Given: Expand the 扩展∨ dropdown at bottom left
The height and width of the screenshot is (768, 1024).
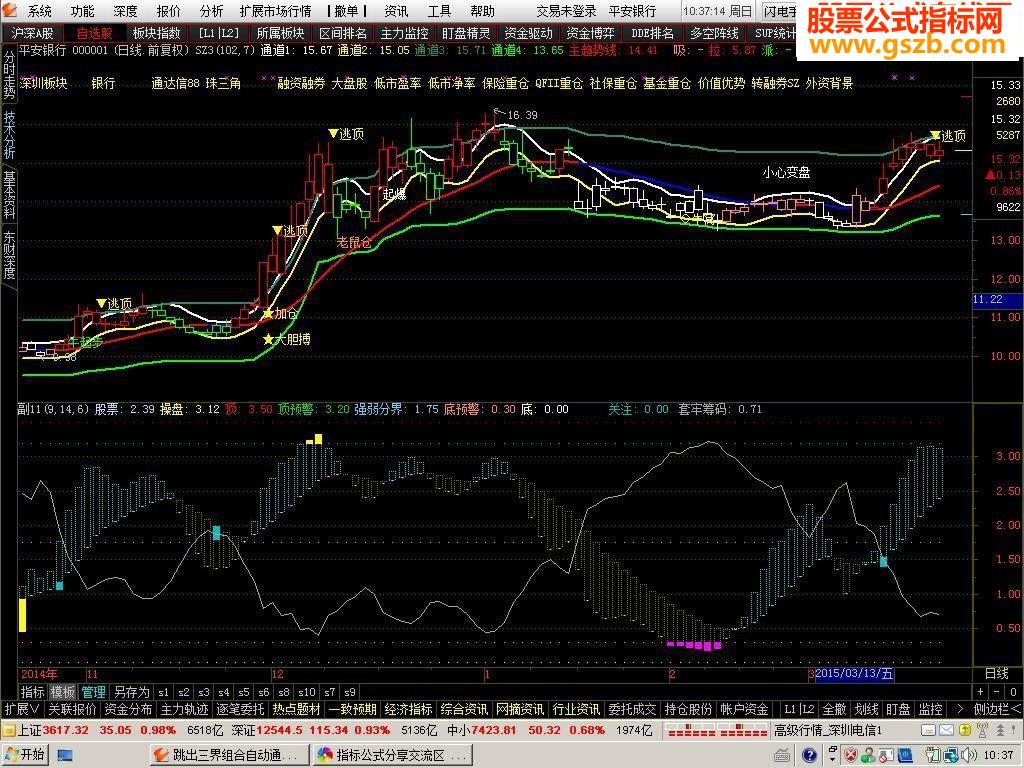Looking at the screenshot, I should tap(22, 709).
